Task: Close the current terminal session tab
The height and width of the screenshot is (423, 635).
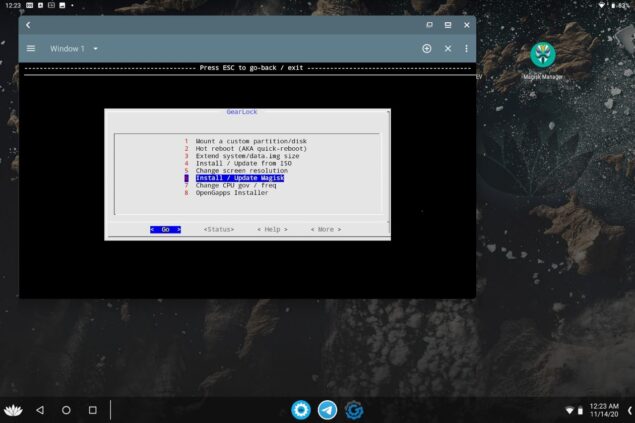Action: point(448,48)
